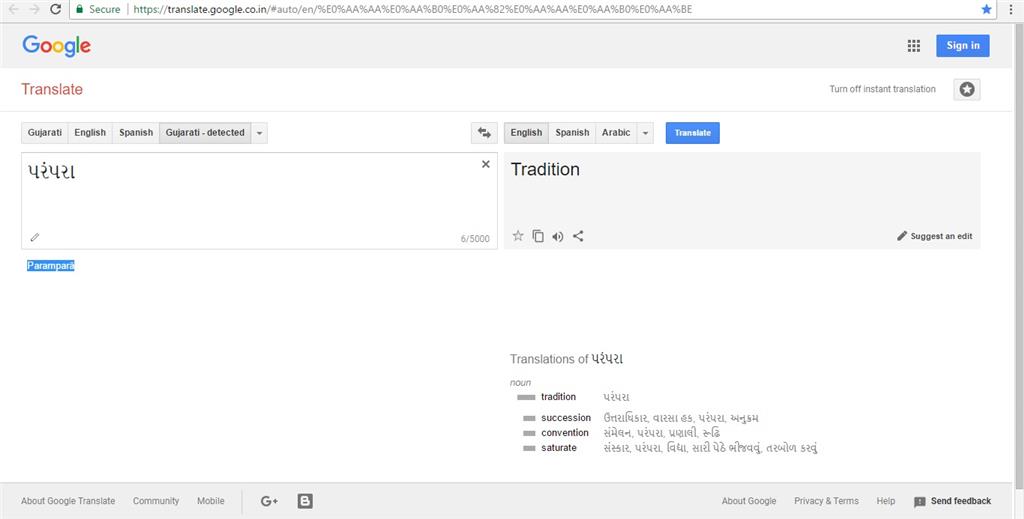Click the saturate translation entry

point(558,448)
